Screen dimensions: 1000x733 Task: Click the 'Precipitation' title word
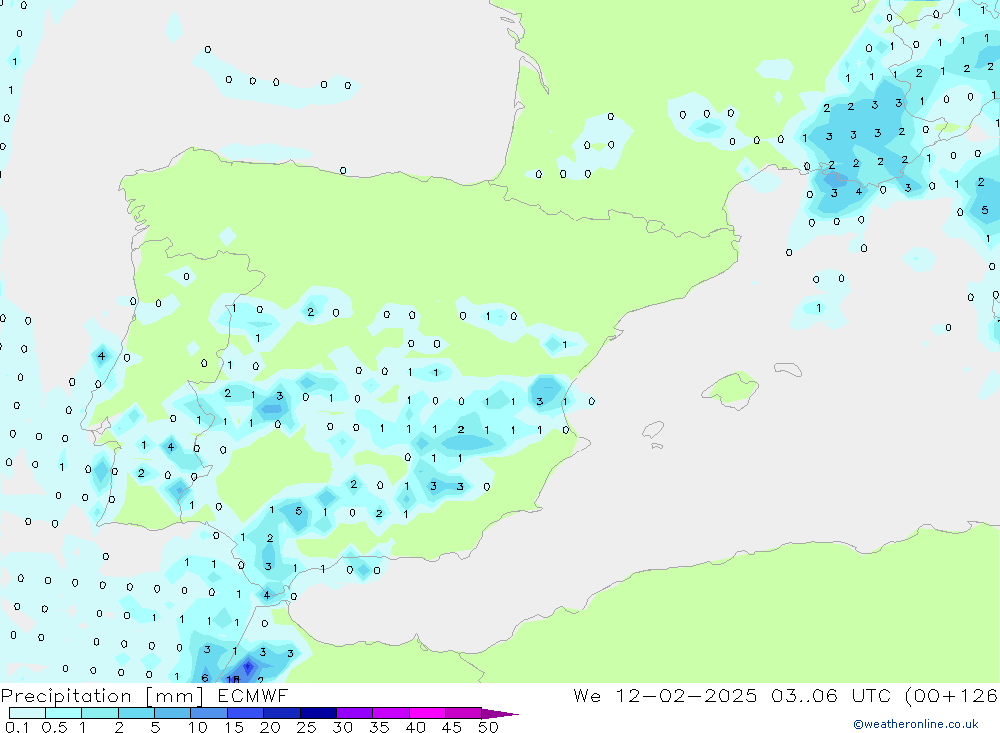tap(66, 696)
